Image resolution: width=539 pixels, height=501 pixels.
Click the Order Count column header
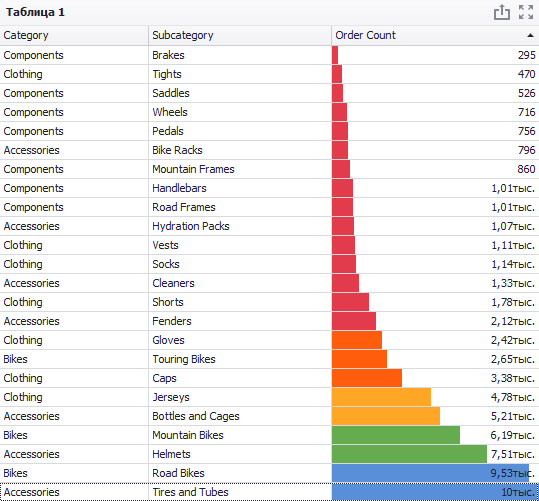point(435,35)
